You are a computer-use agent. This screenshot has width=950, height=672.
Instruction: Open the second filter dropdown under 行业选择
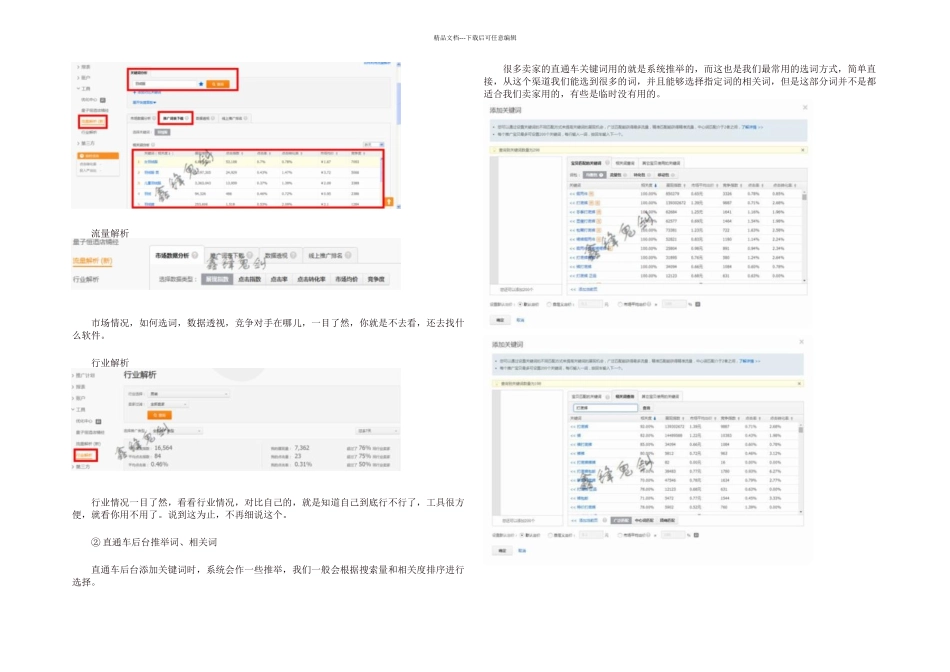tap(168, 404)
